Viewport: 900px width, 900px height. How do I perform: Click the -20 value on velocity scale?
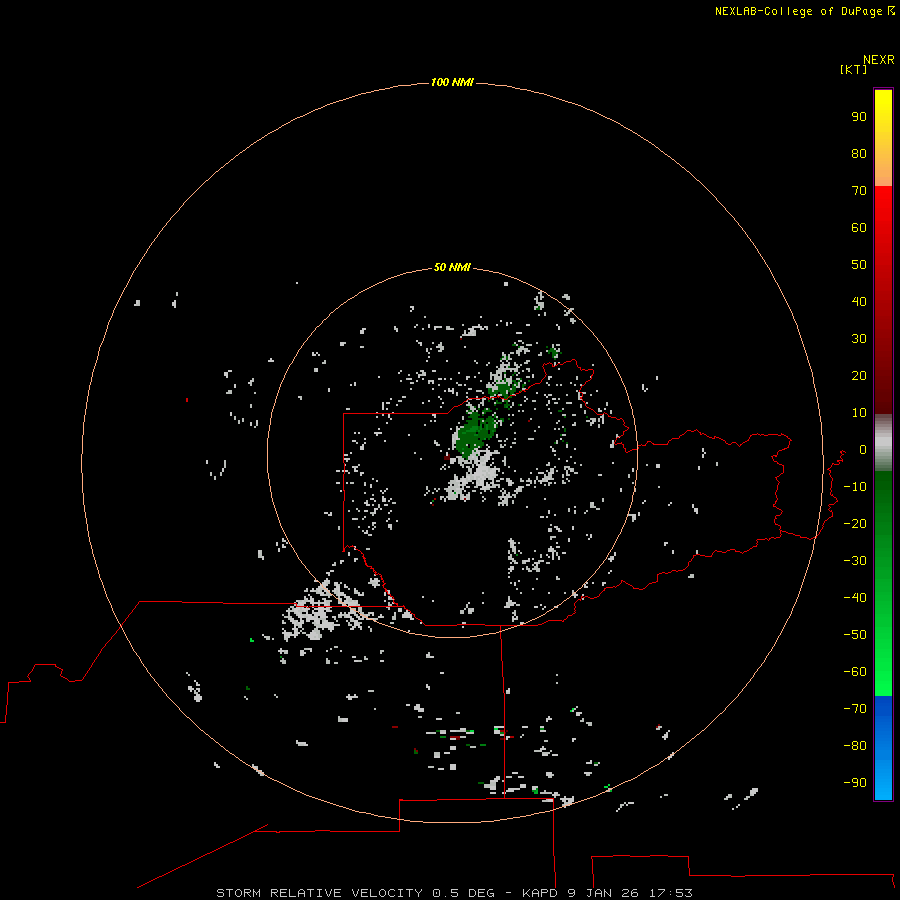pyautogui.click(x=855, y=523)
